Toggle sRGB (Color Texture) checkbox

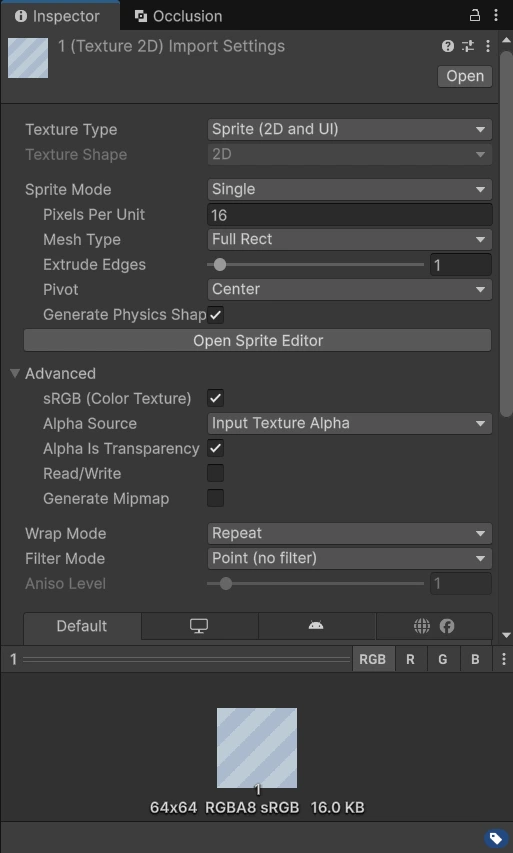[x=215, y=398]
